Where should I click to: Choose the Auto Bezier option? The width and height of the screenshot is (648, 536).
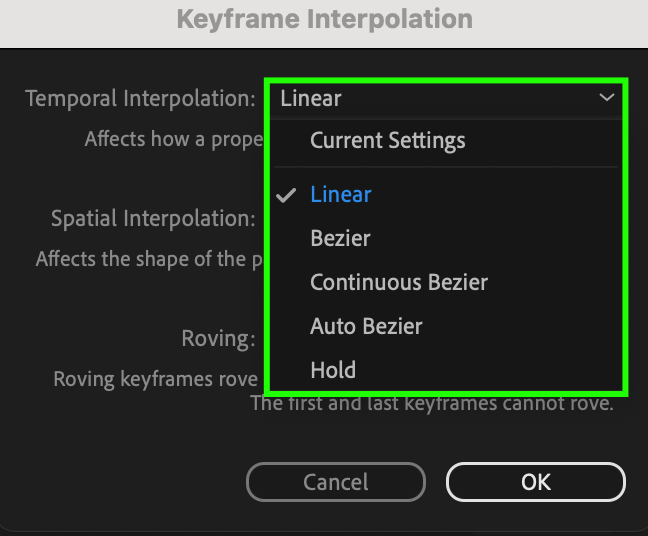click(366, 326)
